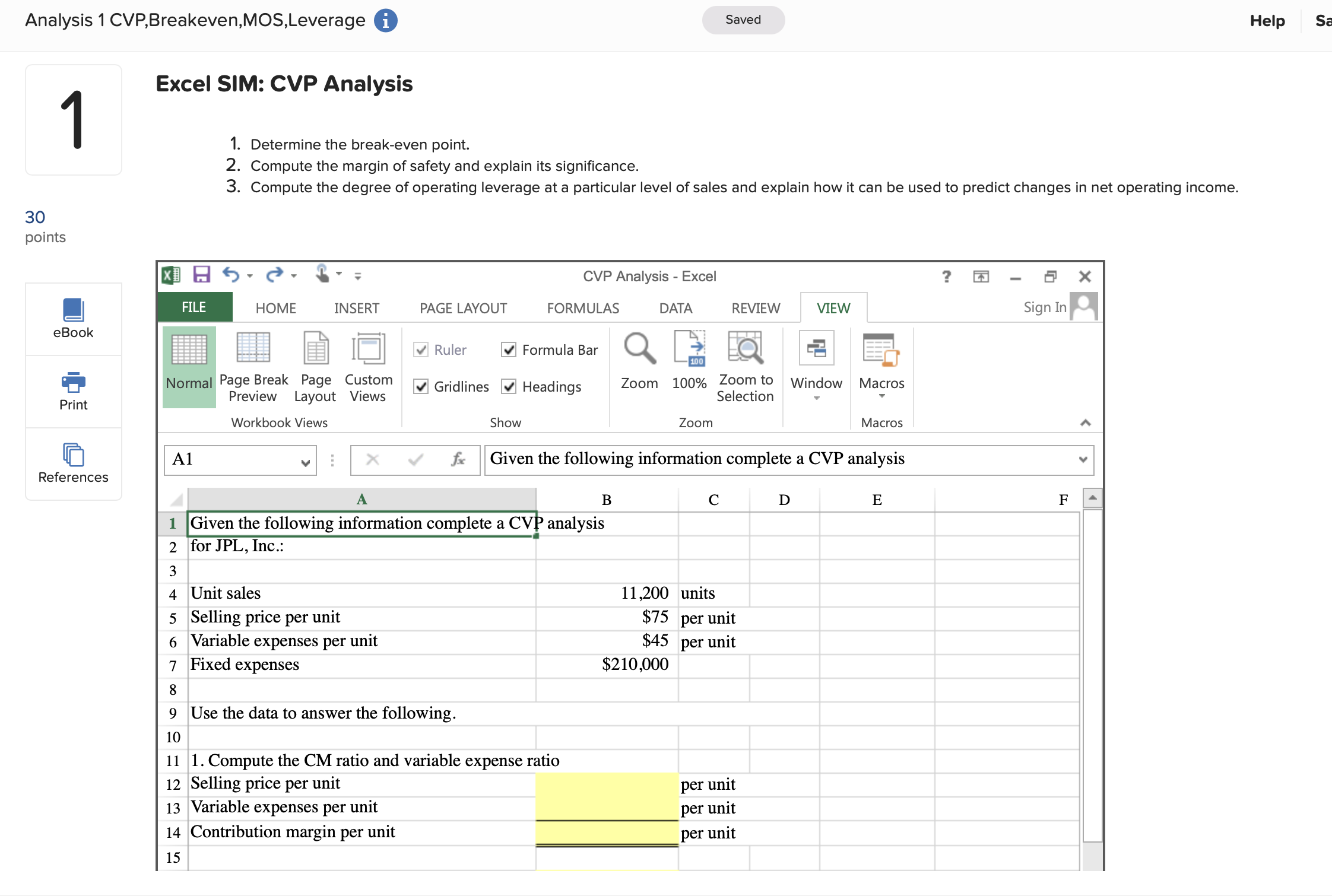Click the Save disk icon in Excel

pos(201,275)
